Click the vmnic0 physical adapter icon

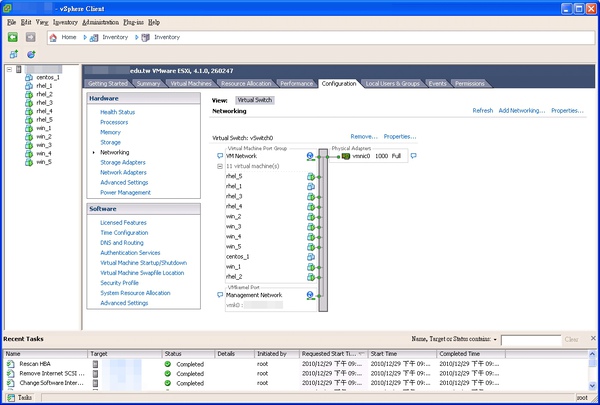click(346, 156)
